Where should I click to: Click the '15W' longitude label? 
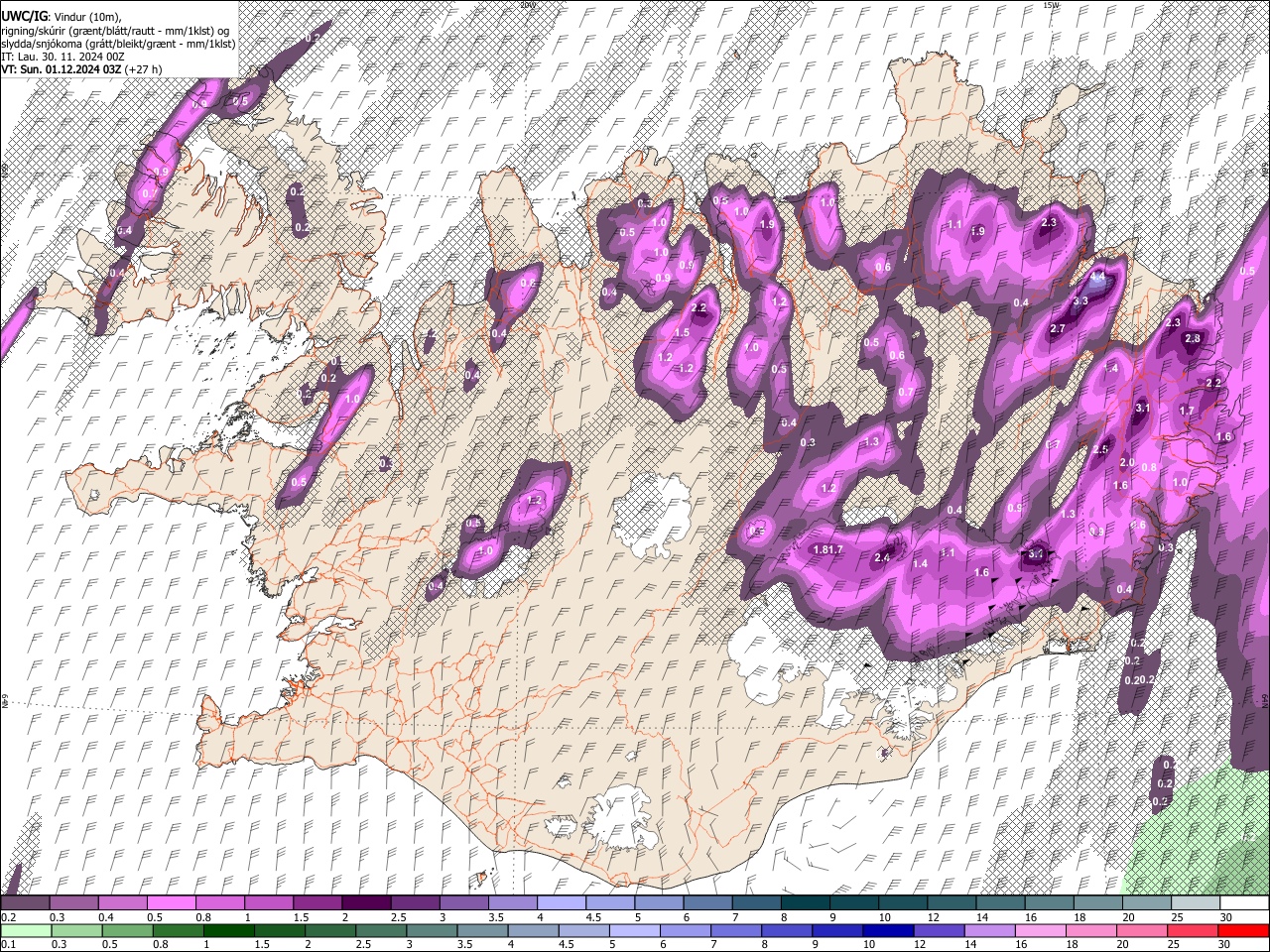coord(1051,5)
